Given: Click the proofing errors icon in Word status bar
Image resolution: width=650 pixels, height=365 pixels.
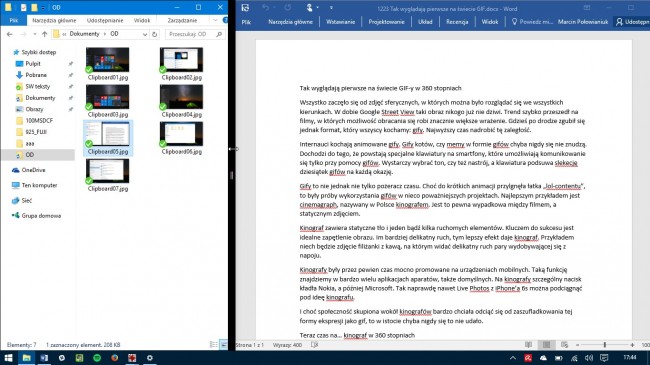Looking at the screenshot, I should coord(315,345).
